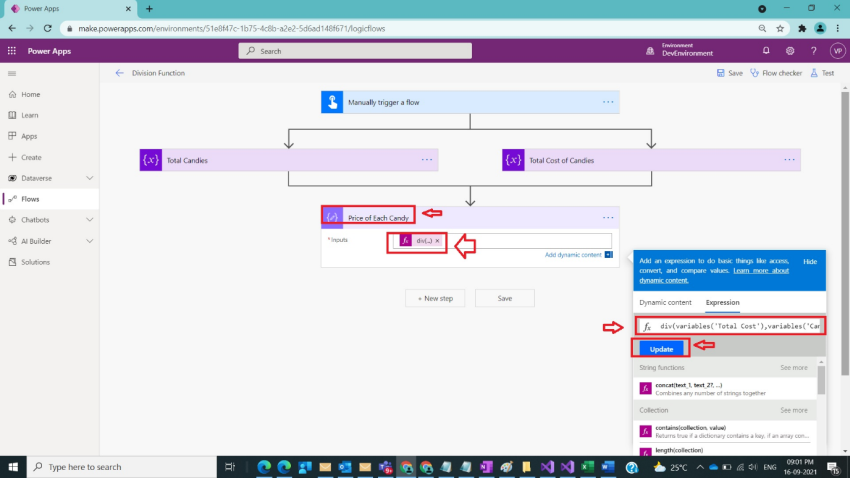Open the help question mark
Viewport: 850px width, 478px height.
(x=814, y=51)
